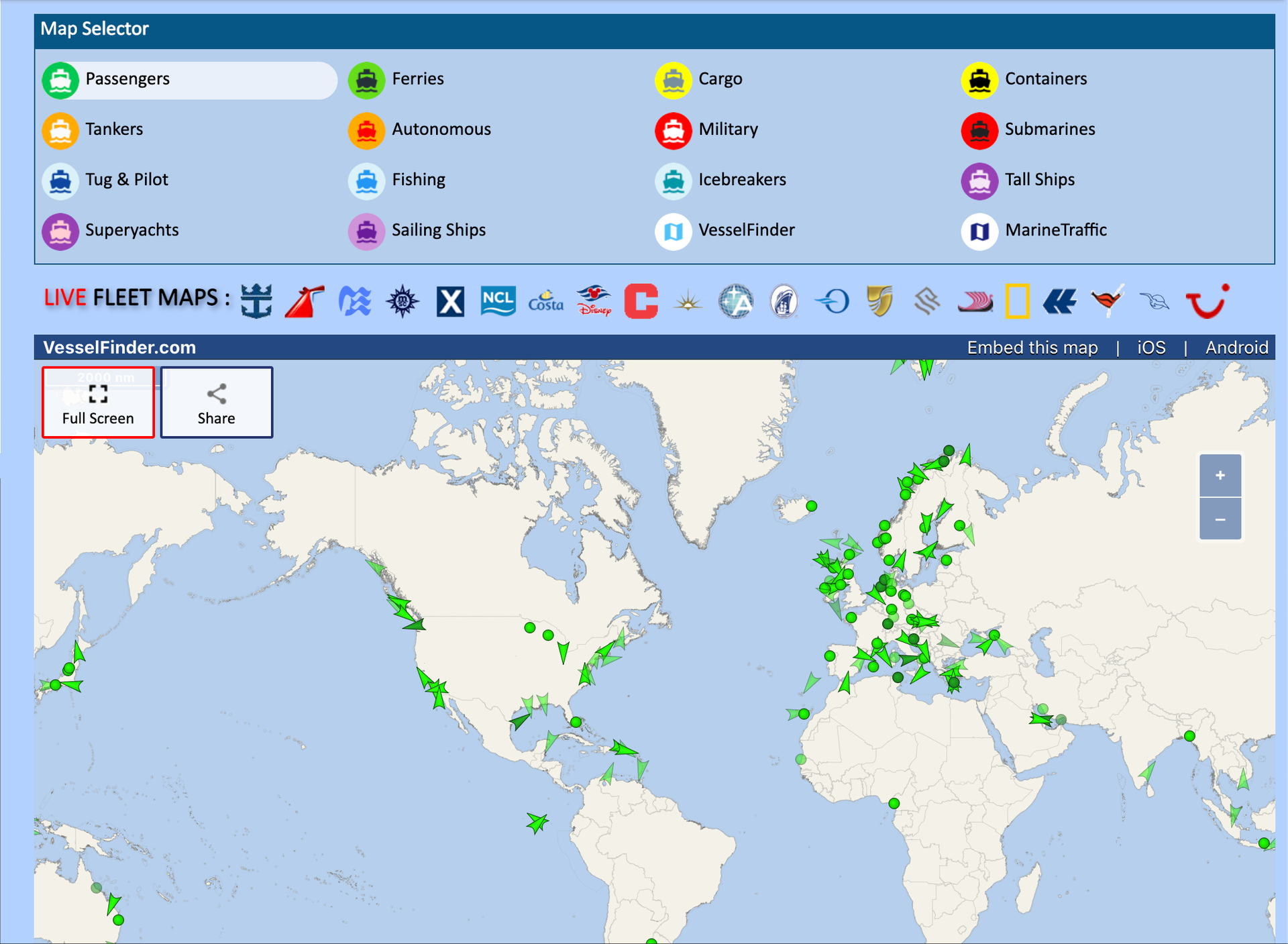Open the NCL fleet map
Screen dimensions: 1288x944
click(497, 301)
